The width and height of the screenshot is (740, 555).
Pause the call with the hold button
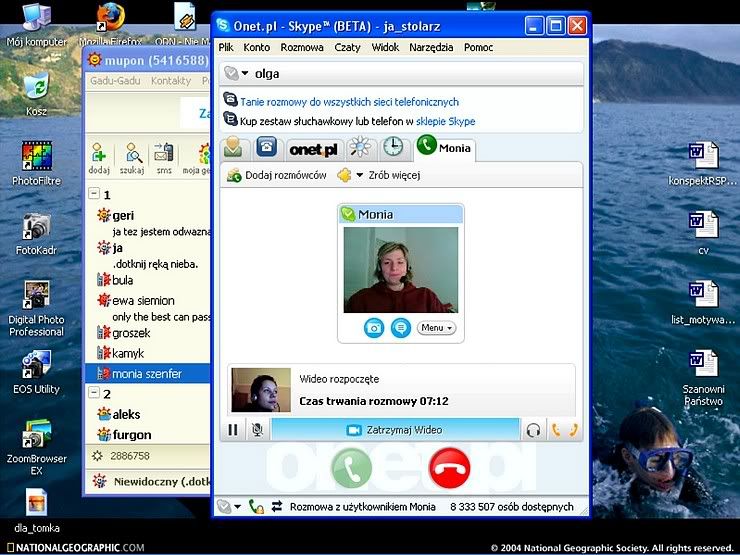pyautogui.click(x=233, y=430)
